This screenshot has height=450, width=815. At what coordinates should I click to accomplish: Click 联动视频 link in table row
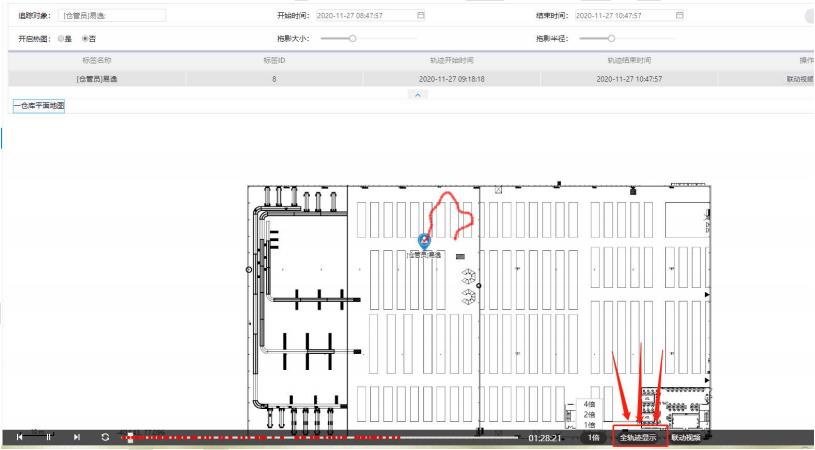tap(800, 78)
